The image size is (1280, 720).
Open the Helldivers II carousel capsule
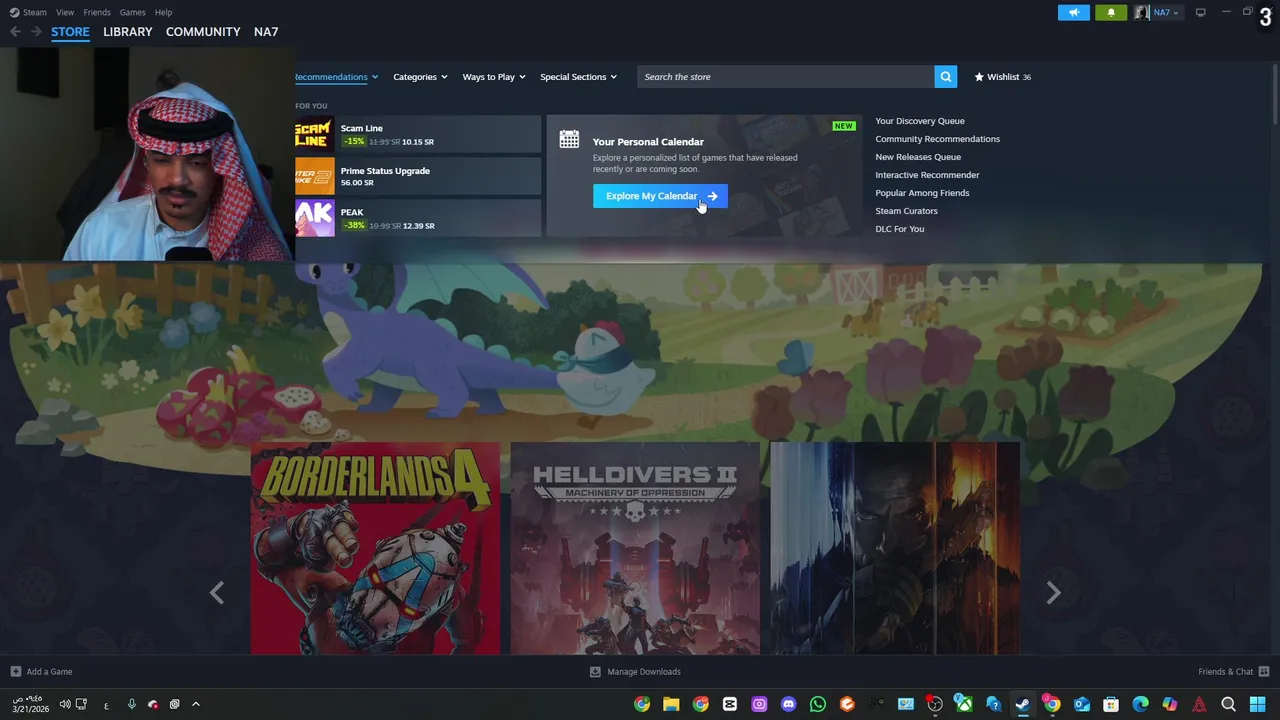pyautogui.click(x=635, y=549)
